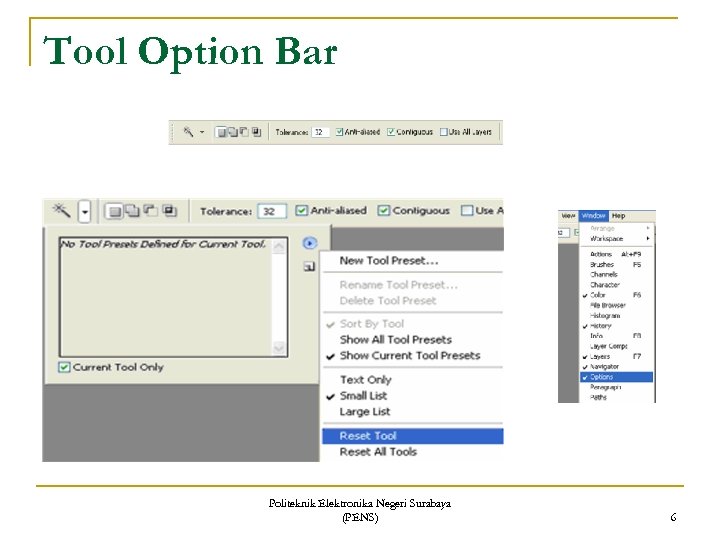Click 'No Tool Presets Defined for Current Tool.' text
The height and width of the screenshot is (540, 720).
point(163,244)
